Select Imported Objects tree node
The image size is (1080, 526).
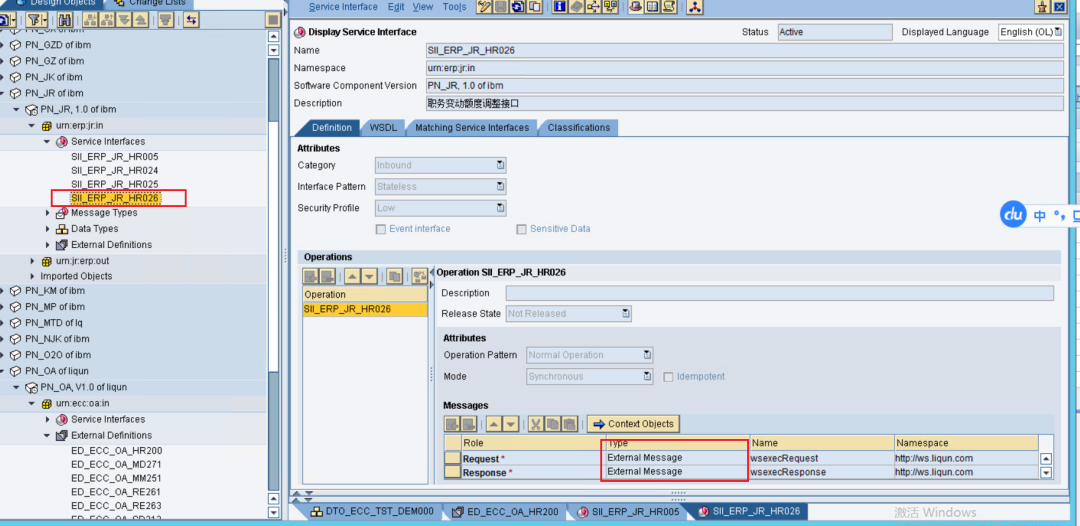pos(76,276)
